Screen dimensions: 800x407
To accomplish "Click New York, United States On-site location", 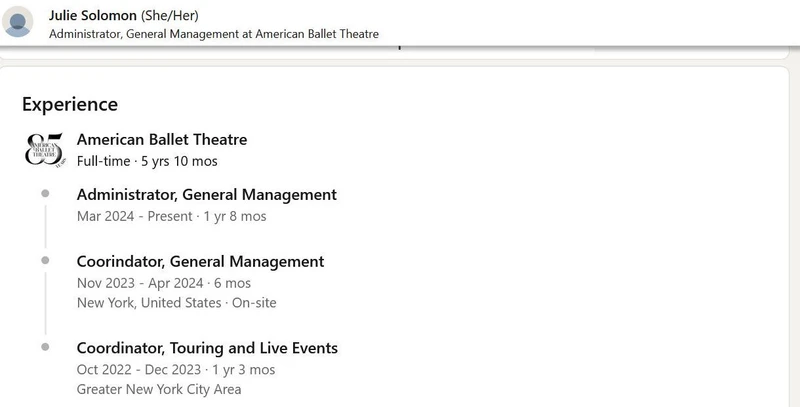I will 176,303.
